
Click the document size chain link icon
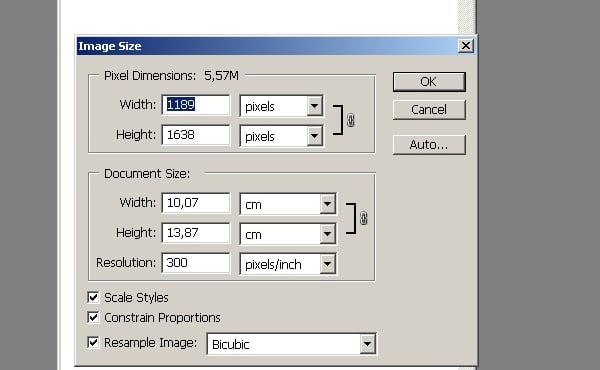click(x=364, y=218)
